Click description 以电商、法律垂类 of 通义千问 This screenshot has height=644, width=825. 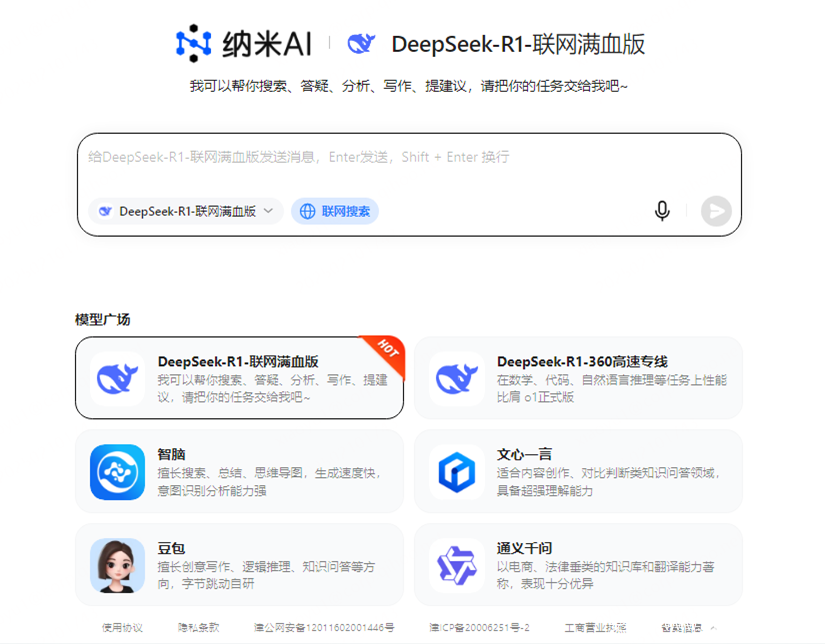(x=606, y=575)
